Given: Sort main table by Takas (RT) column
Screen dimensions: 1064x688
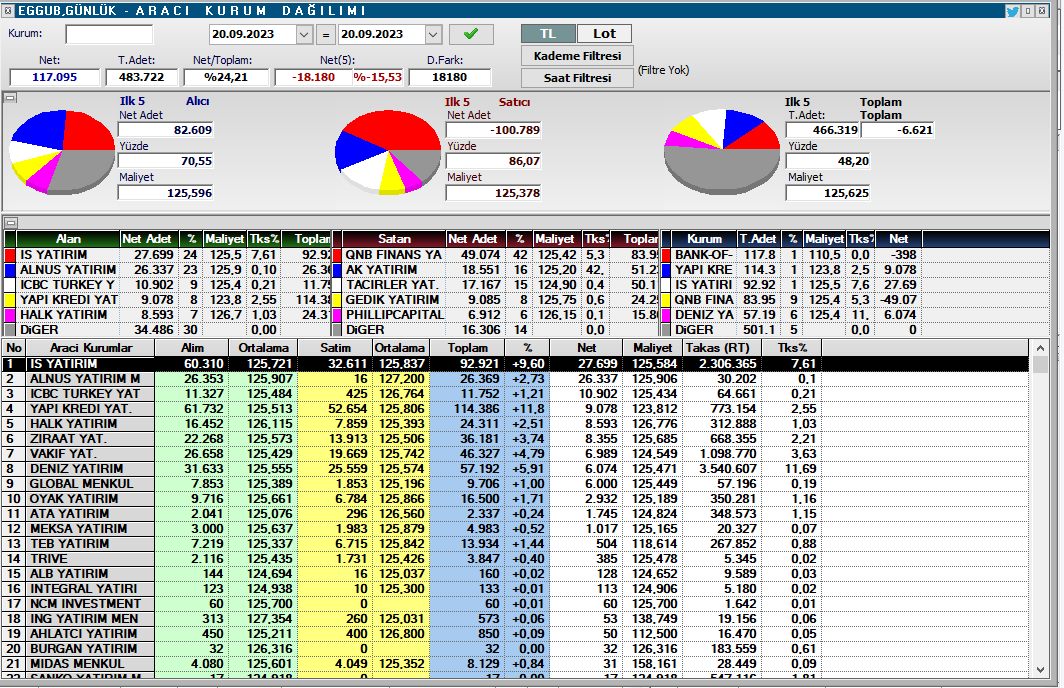Looking at the screenshot, I should pos(723,347).
